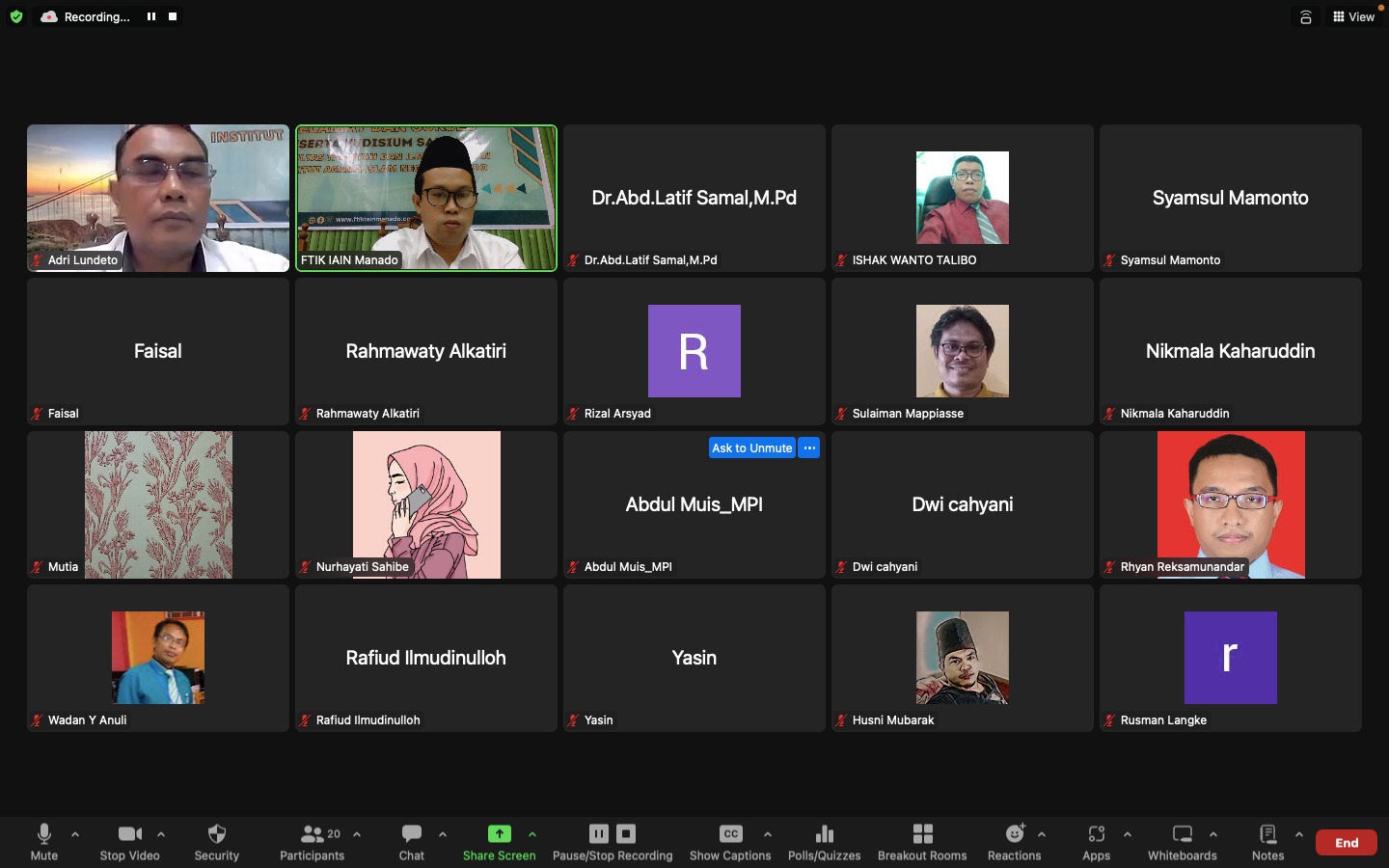Open audio options arrow beside Mute
1389x868 pixels.
pyautogui.click(x=75, y=834)
